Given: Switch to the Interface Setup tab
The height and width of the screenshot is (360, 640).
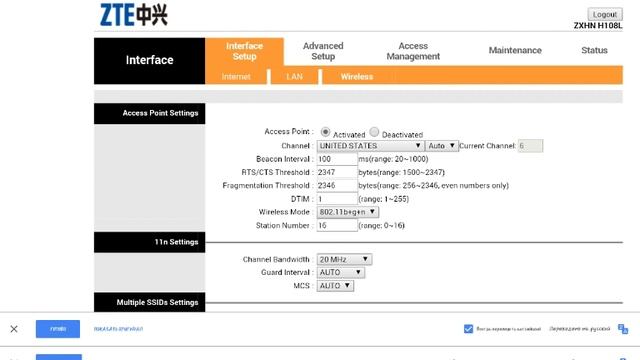Looking at the screenshot, I should pyautogui.click(x=244, y=51).
